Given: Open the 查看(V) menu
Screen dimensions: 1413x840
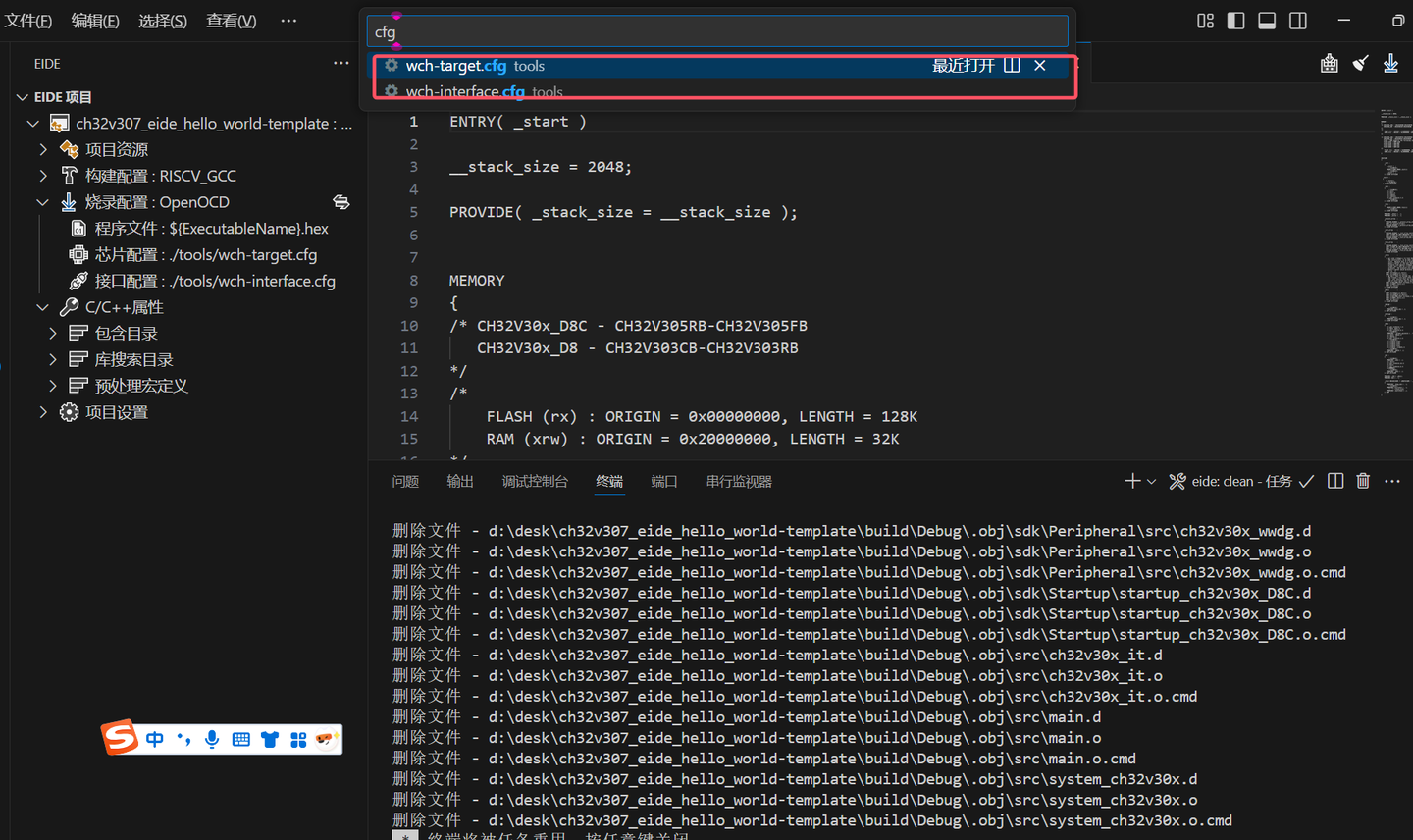Looking at the screenshot, I should click(x=231, y=20).
